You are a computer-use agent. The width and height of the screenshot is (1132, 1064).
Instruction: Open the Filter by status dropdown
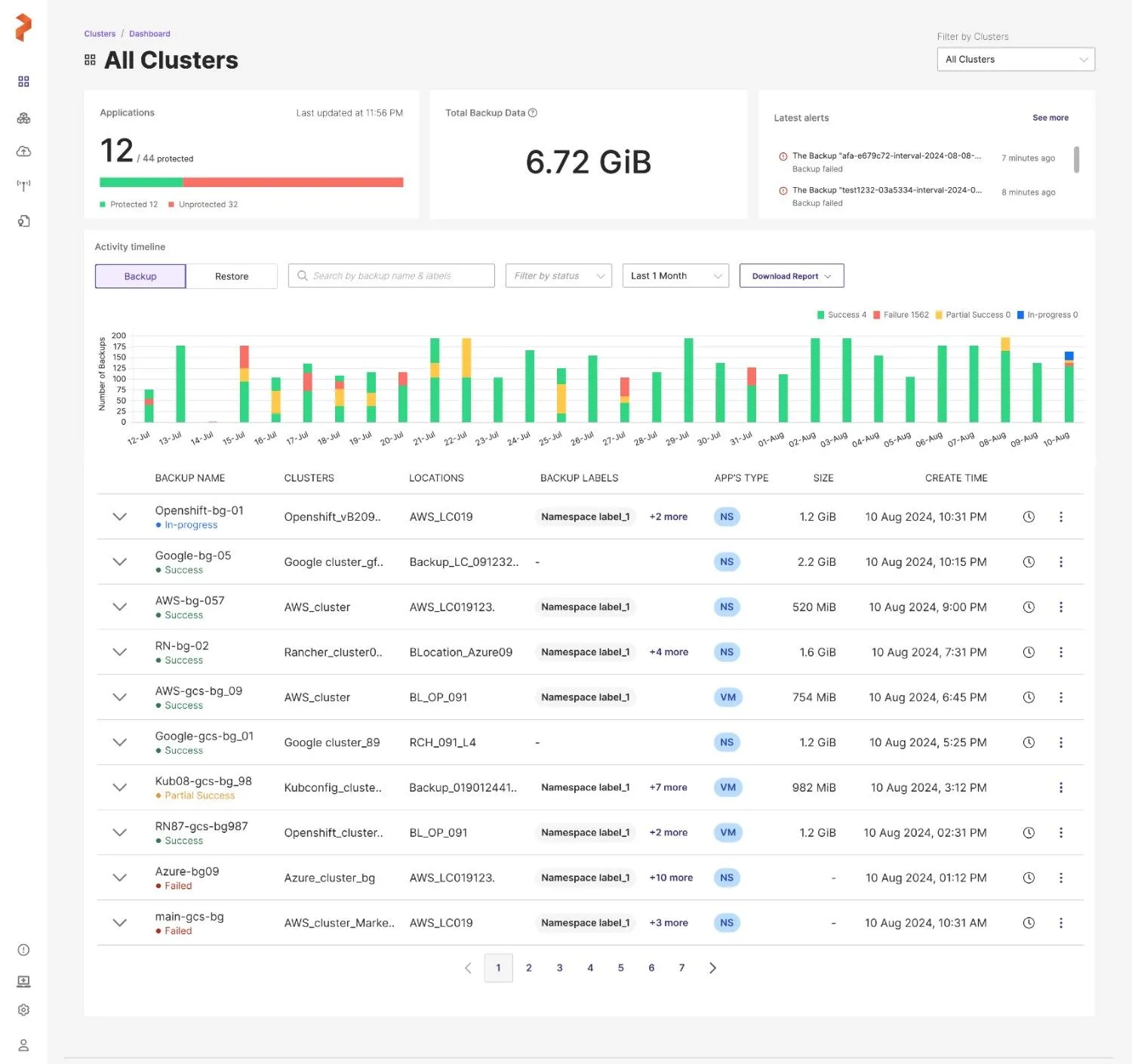click(x=558, y=276)
